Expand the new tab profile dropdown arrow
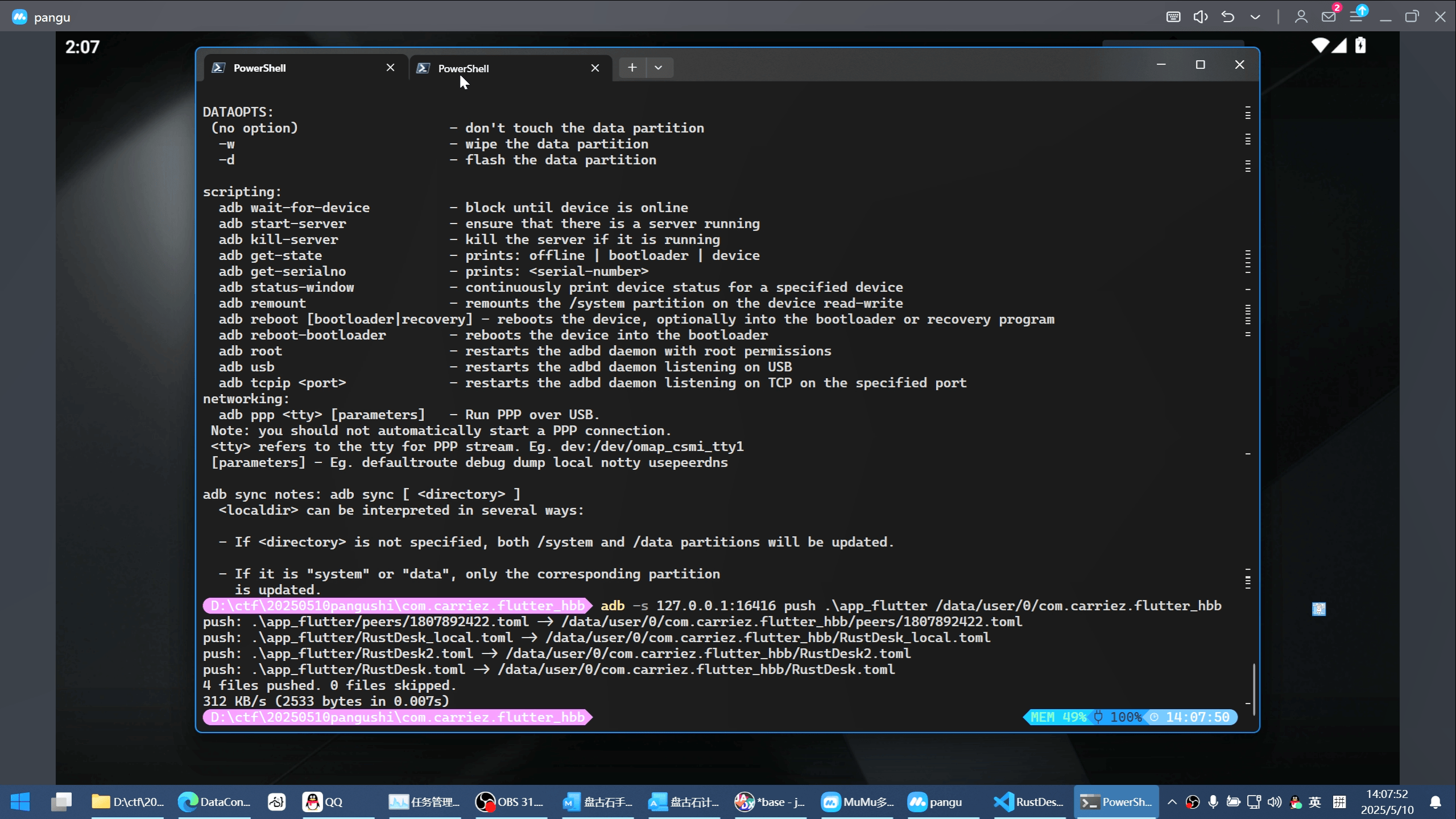Viewport: 1456px width, 819px height. pyautogui.click(x=659, y=68)
